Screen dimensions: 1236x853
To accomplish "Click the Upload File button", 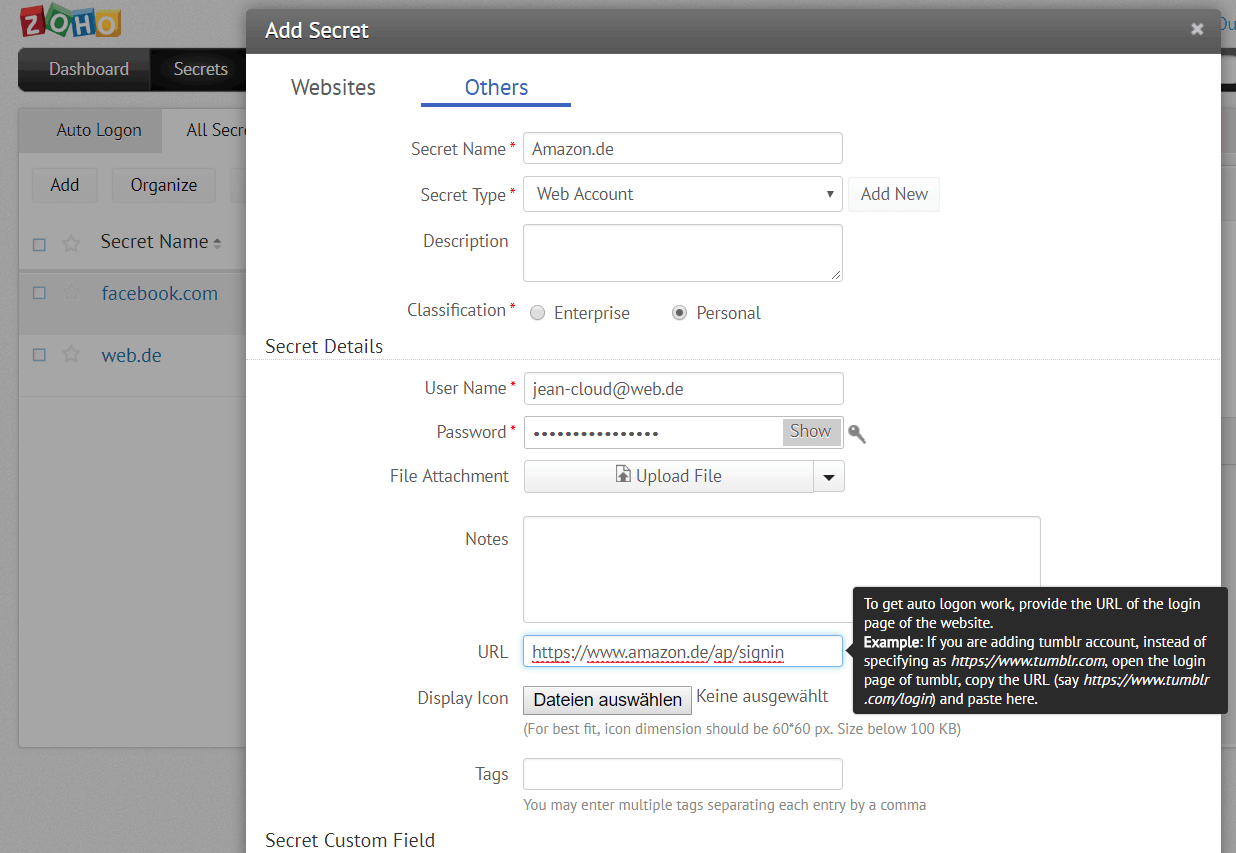I will pyautogui.click(x=669, y=477).
